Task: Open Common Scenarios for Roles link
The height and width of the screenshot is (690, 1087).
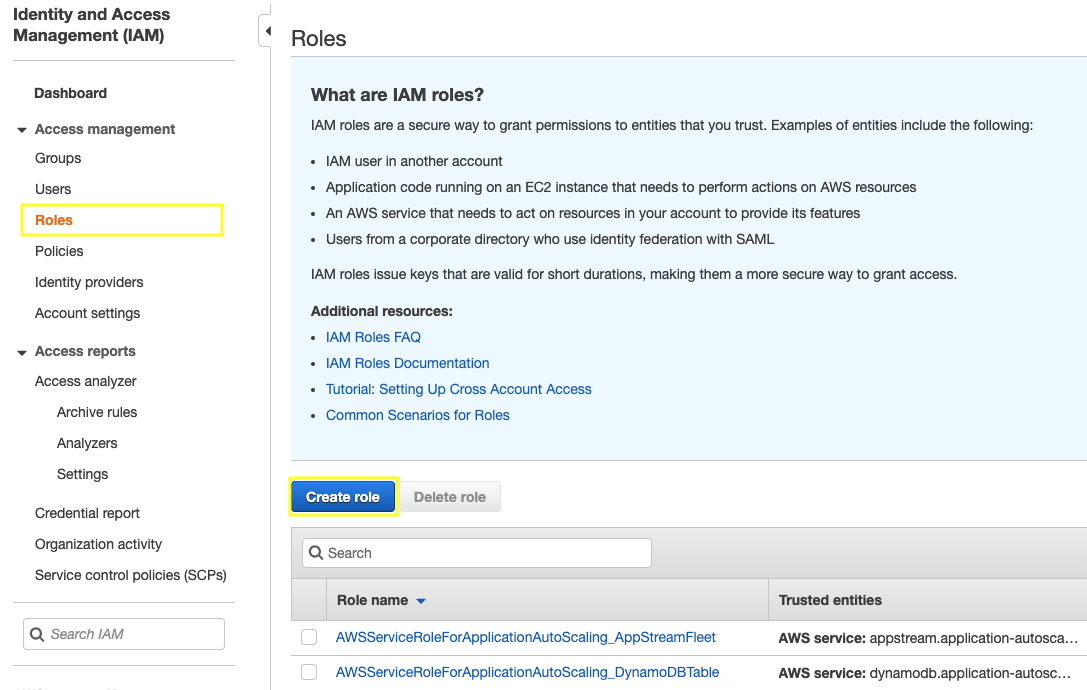Action: point(418,415)
